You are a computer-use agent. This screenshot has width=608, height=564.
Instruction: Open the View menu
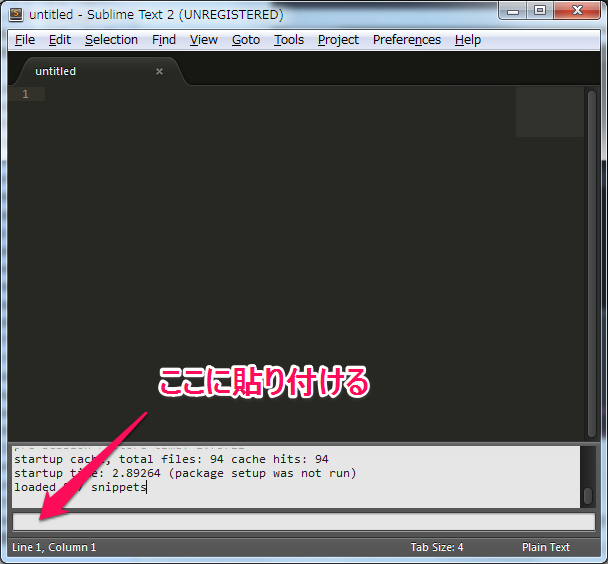click(x=204, y=40)
